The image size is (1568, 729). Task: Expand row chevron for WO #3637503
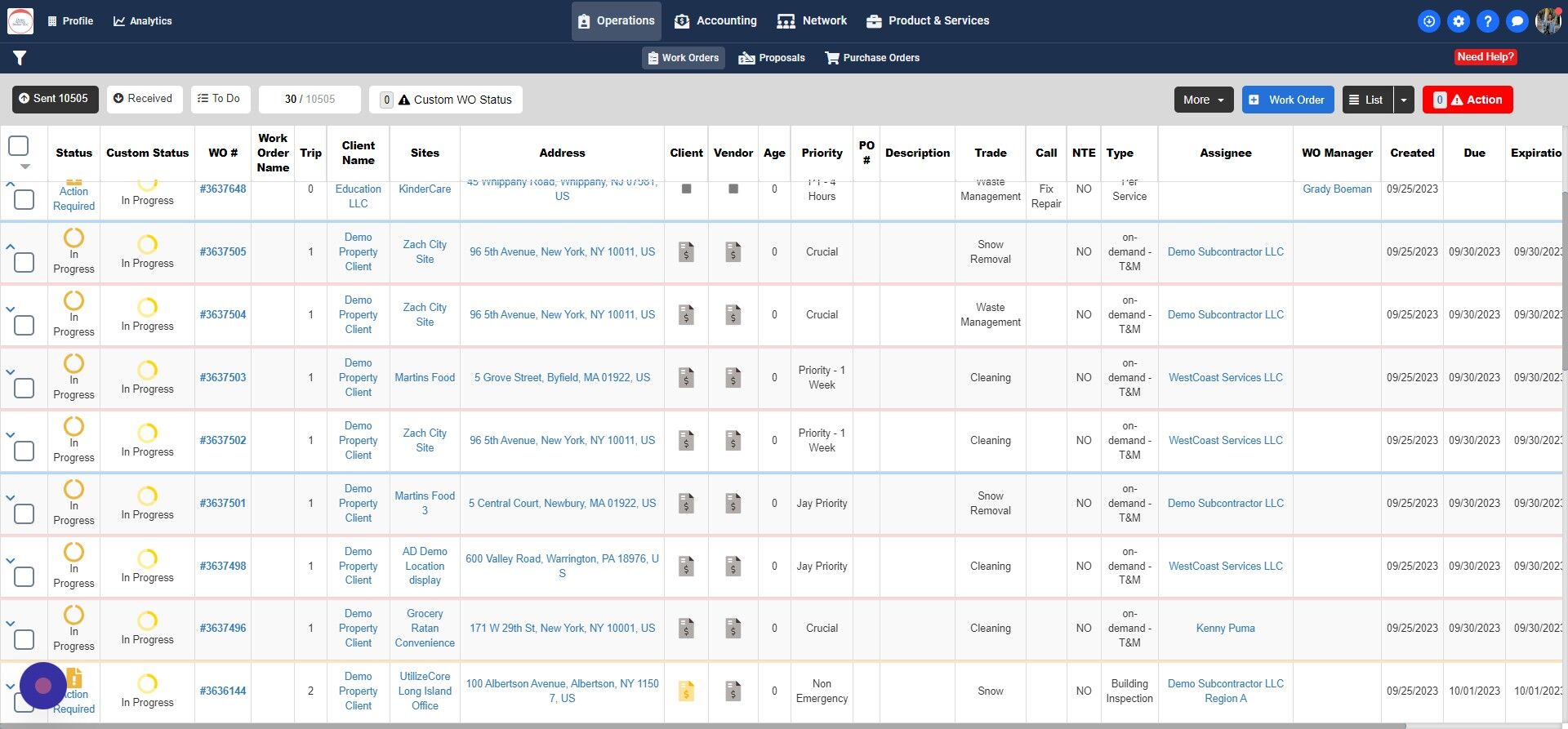coord(11,372)
